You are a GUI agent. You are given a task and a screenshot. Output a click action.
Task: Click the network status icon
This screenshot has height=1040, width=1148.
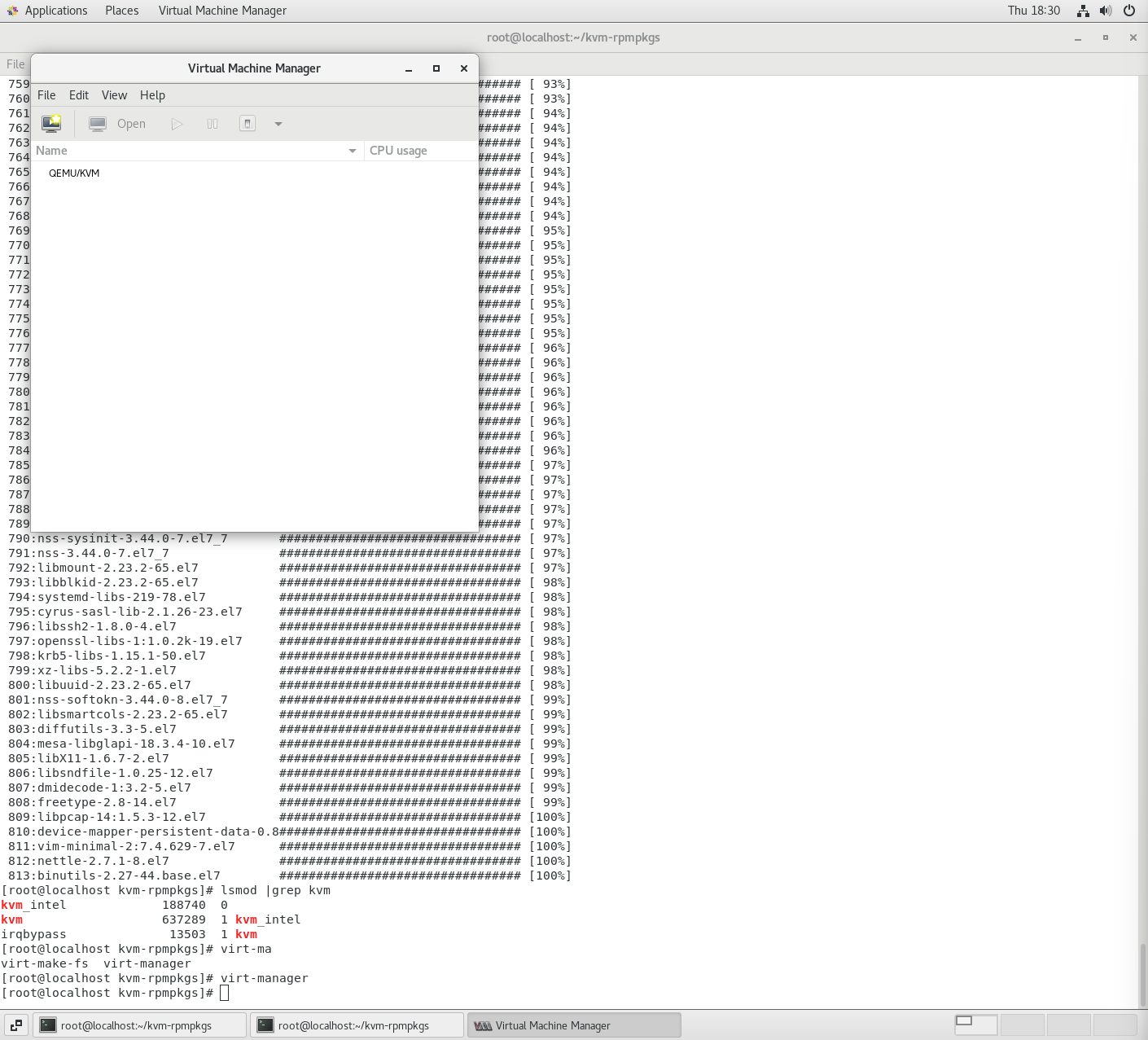point(1083,11)
